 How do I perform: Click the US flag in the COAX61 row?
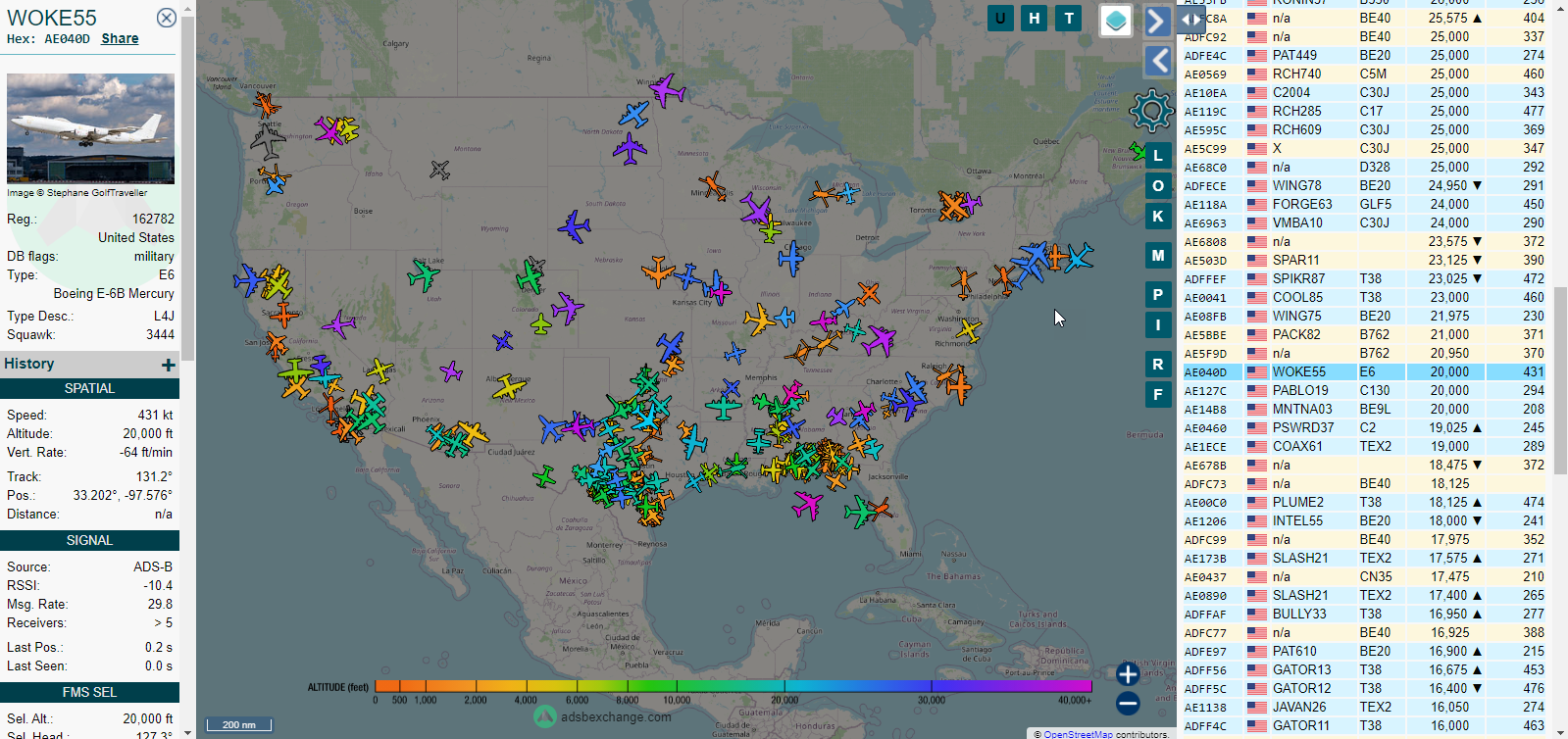click(1256, 447)
